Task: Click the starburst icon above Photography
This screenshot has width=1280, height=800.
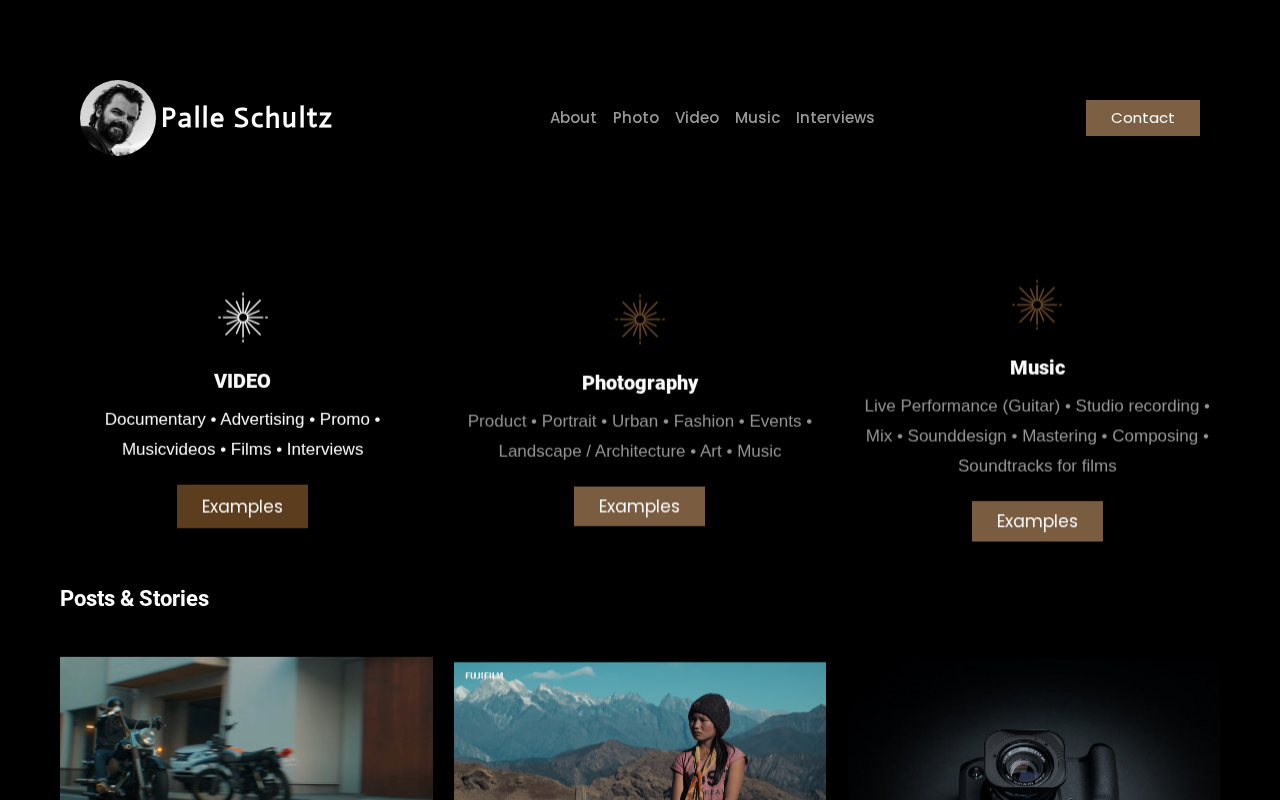Action: 640,319
